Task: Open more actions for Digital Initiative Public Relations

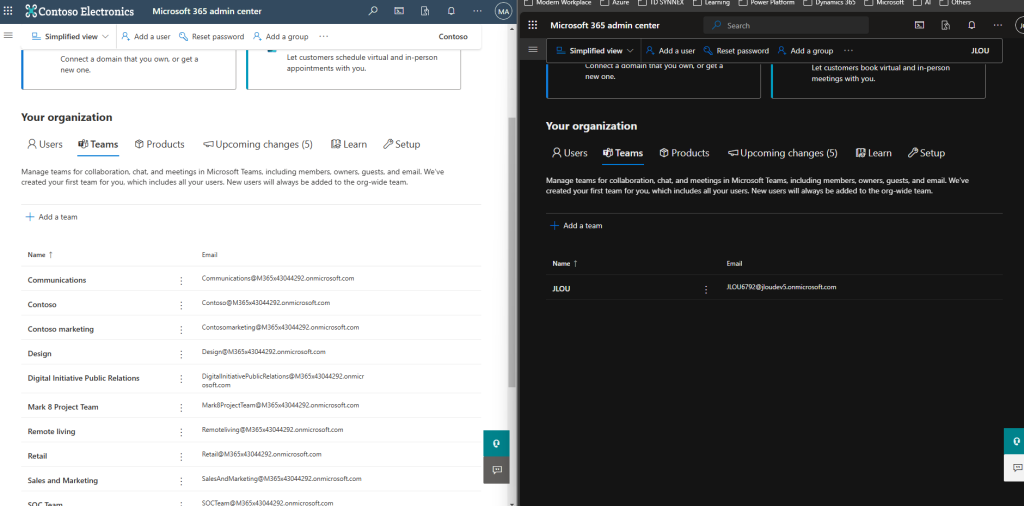Action: coord(182,379)
